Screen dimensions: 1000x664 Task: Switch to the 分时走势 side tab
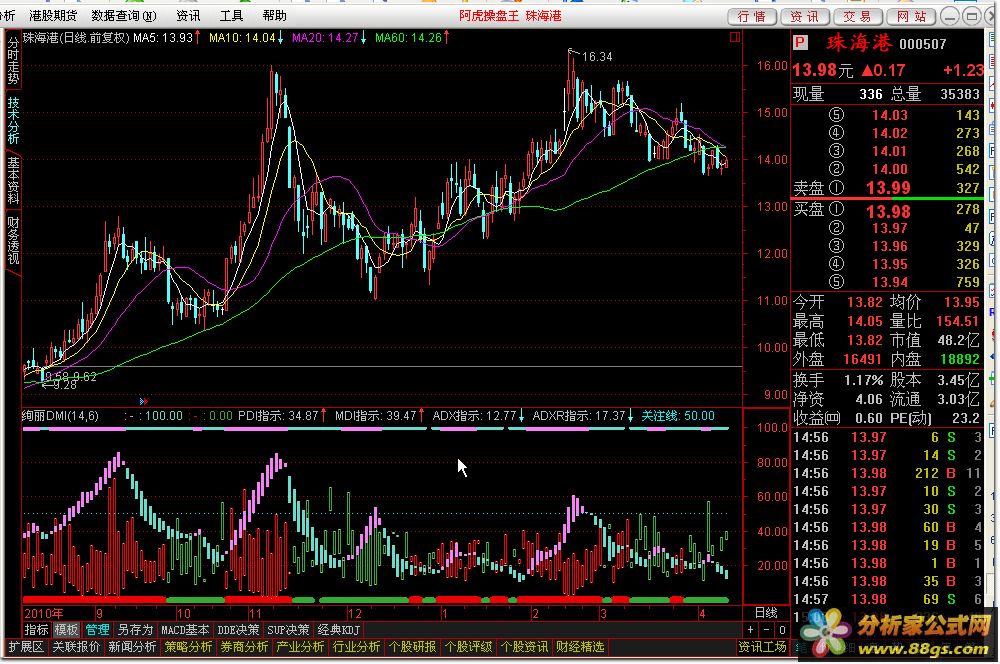(13, 61)
